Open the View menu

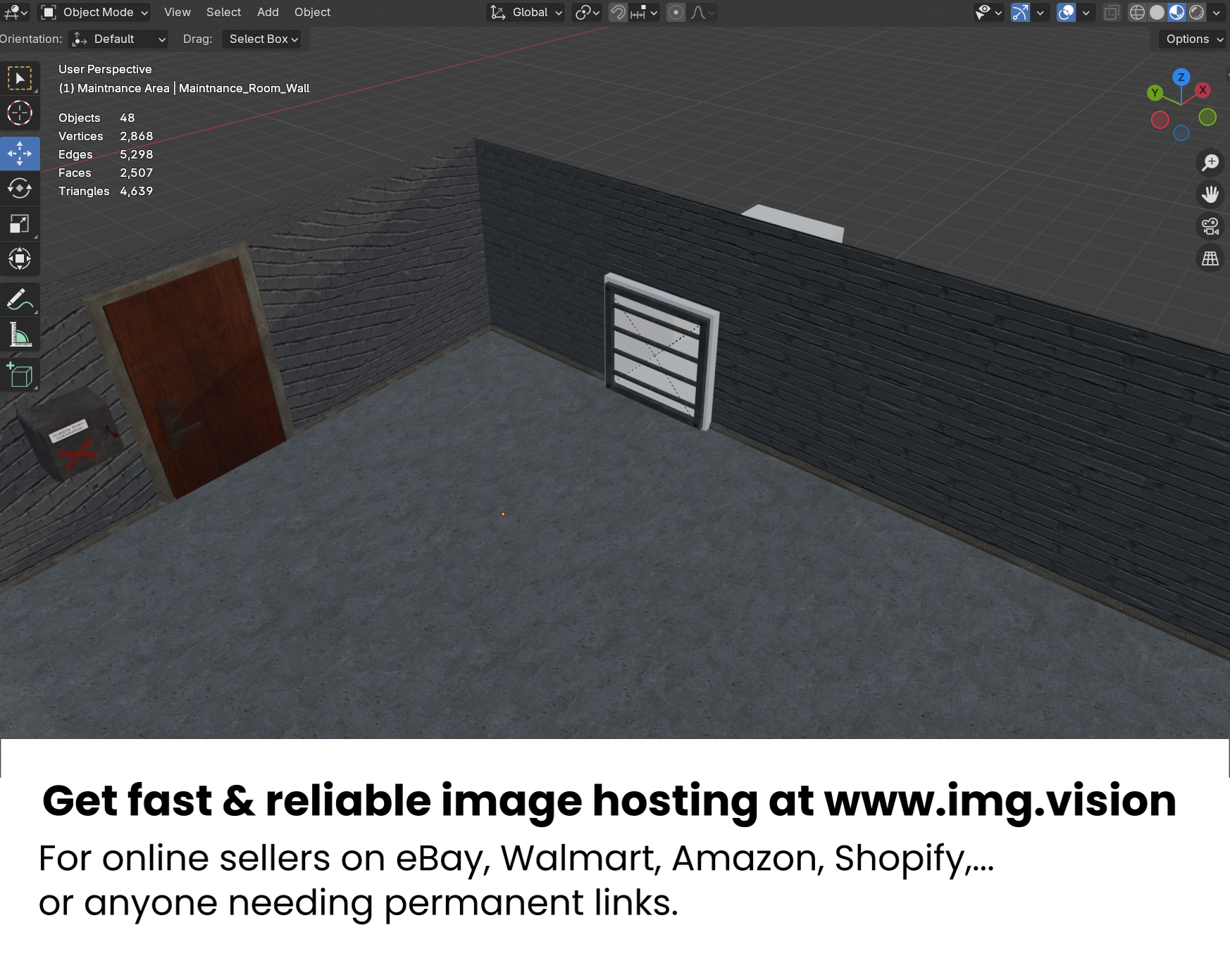(177, 13)
